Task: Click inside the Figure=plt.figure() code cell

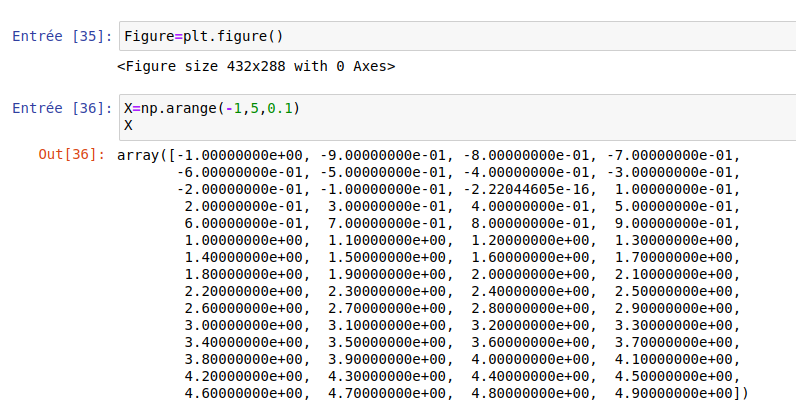Action: tap(450, 37)
